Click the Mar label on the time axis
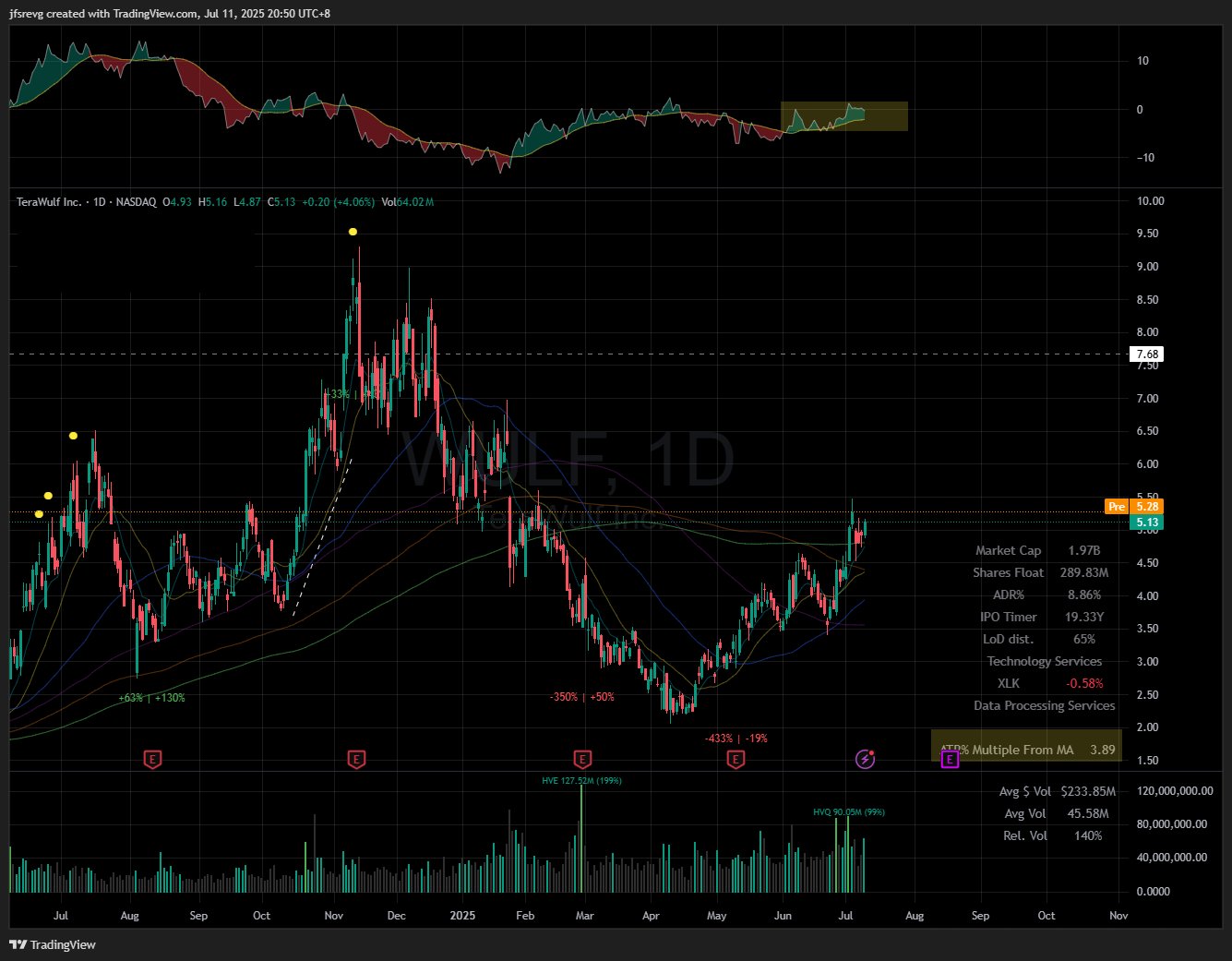1232x961 pixels. click(x=584, y=916)
